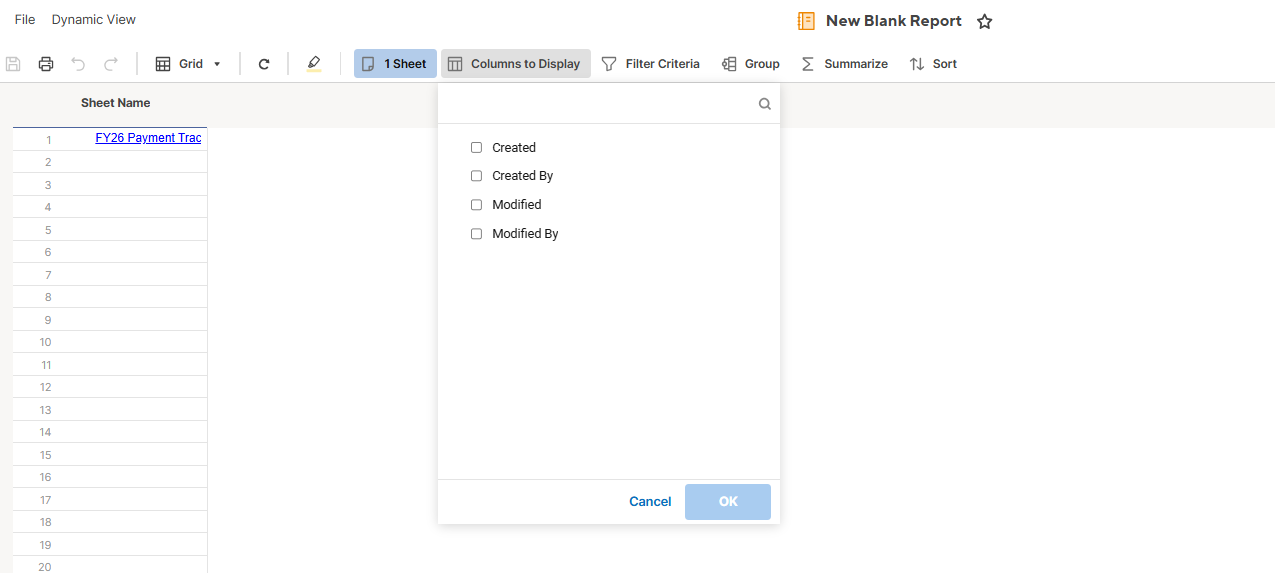Enable the Created By column checkbox
Viewport: 1275px width, 573px height.
[477, 176]
